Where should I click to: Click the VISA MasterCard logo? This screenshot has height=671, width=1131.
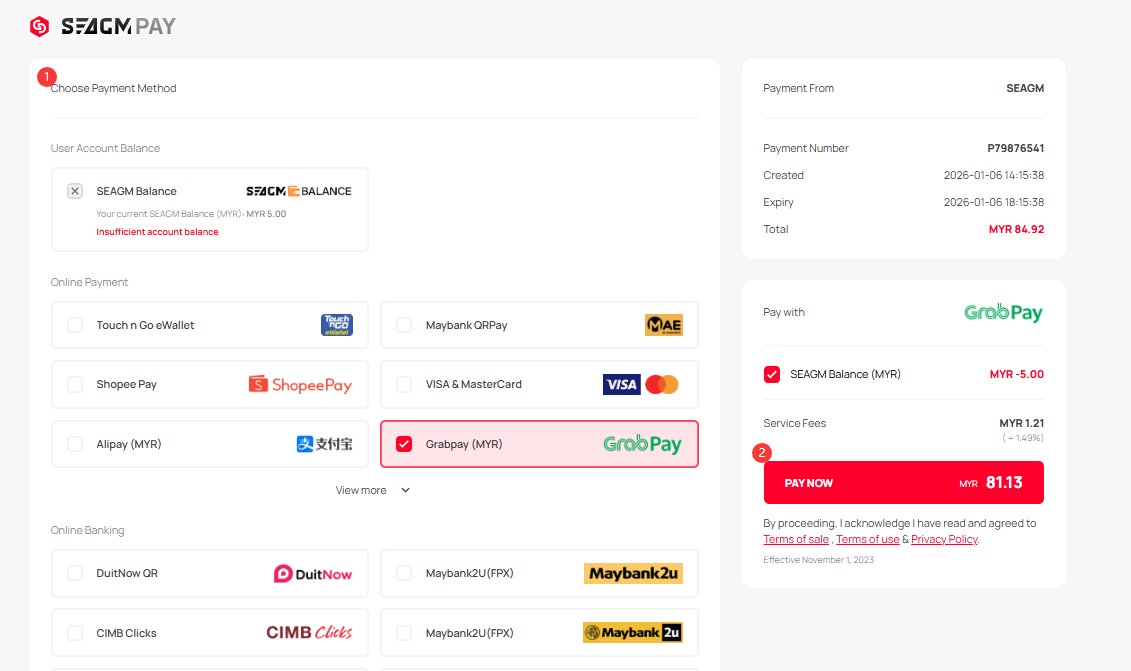(640, 385)
